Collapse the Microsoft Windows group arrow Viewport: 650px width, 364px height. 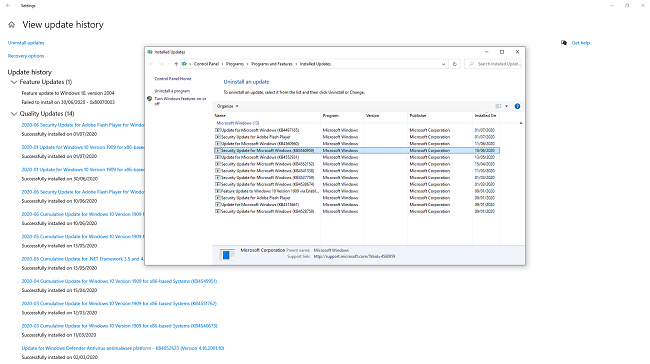point(521,123)
